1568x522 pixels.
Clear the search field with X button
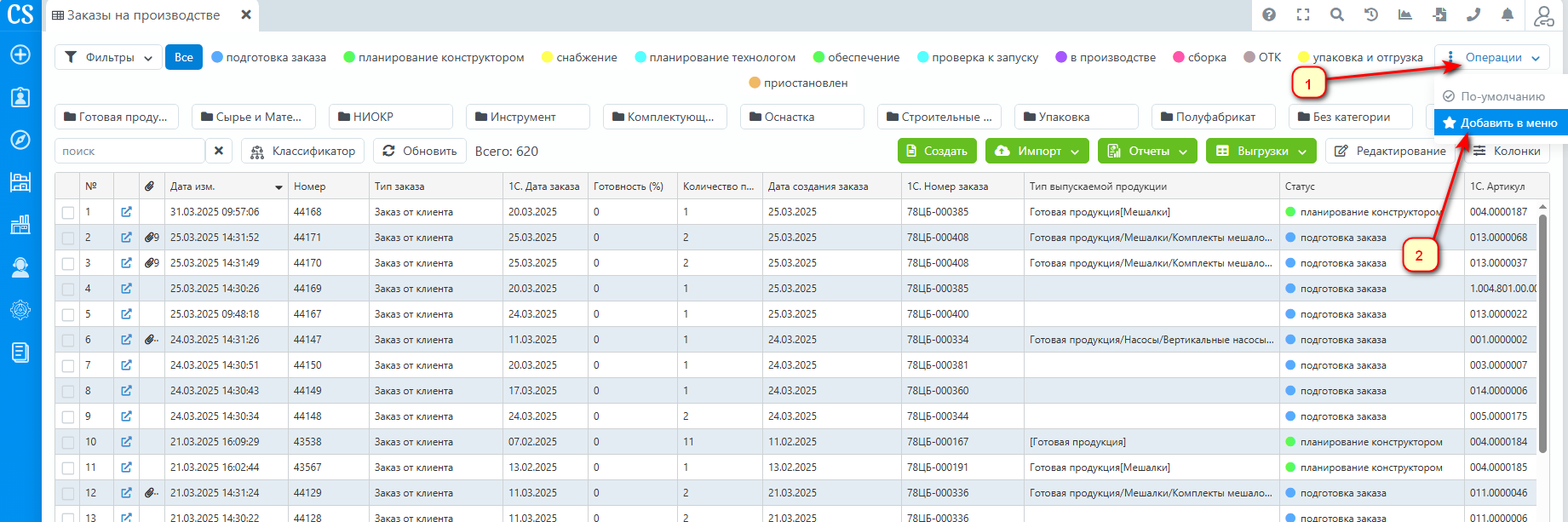point(219,151)
